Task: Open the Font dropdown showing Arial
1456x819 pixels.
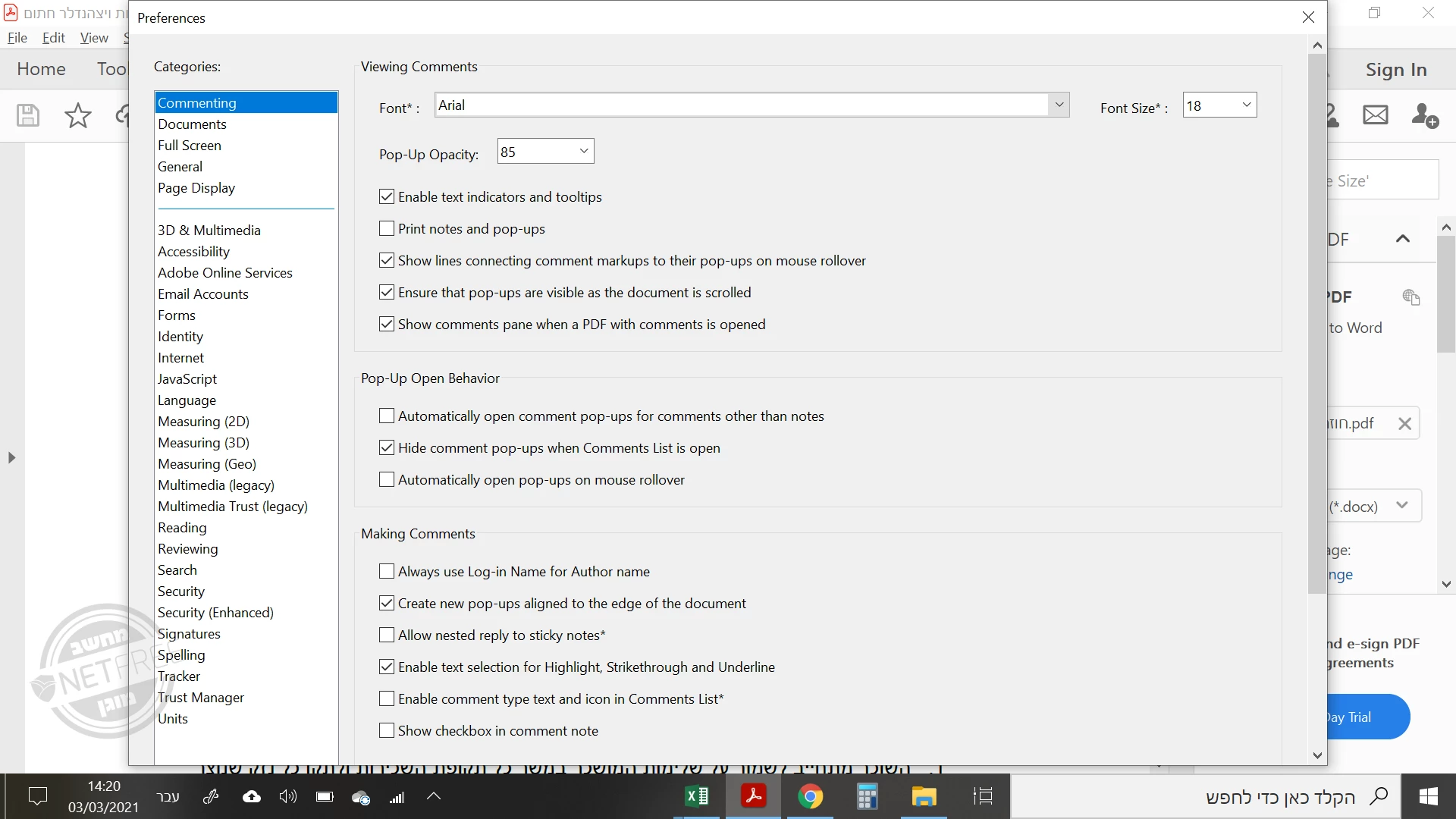Action: point(1059,105)
